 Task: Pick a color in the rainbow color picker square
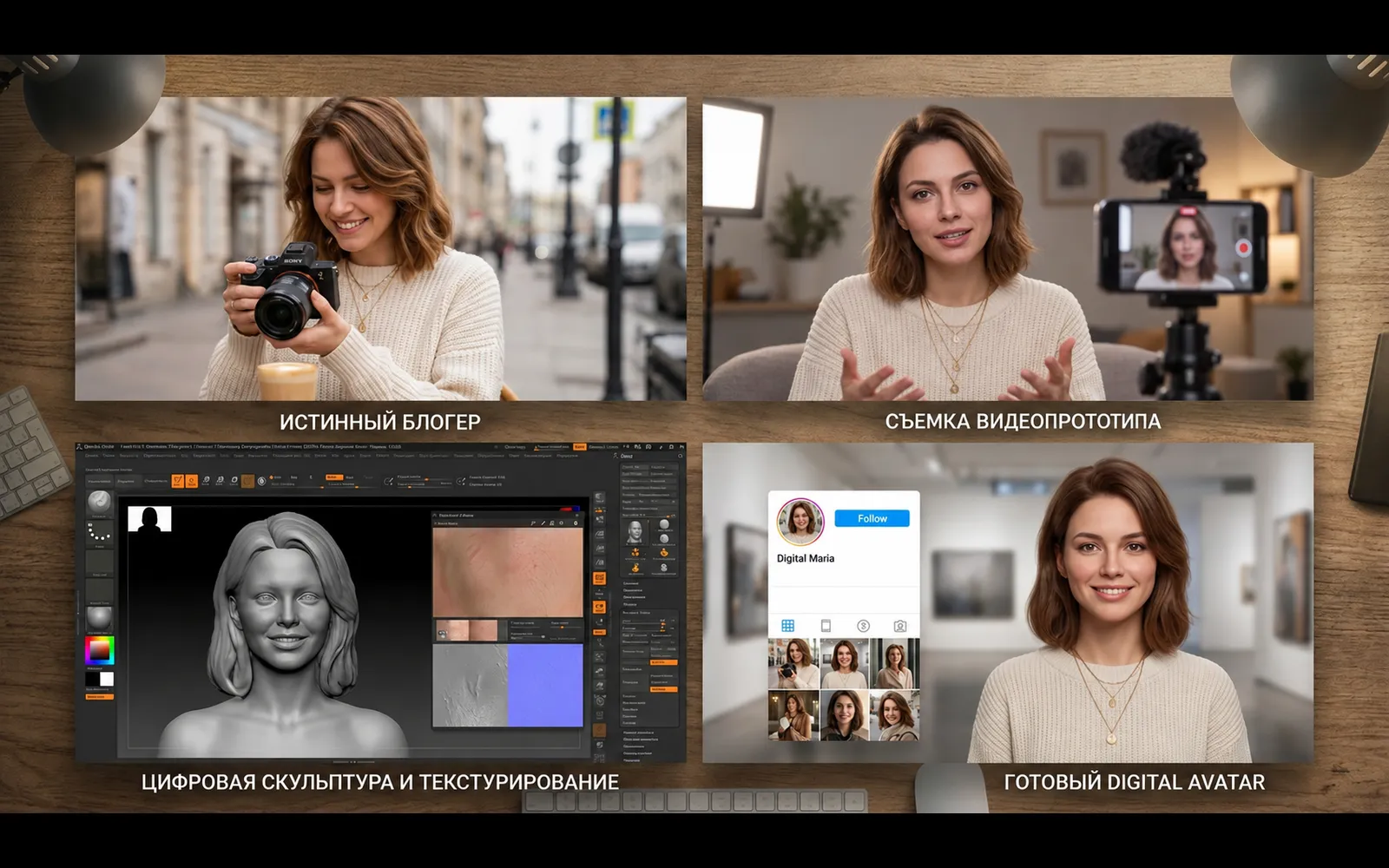tap(99, 650)
